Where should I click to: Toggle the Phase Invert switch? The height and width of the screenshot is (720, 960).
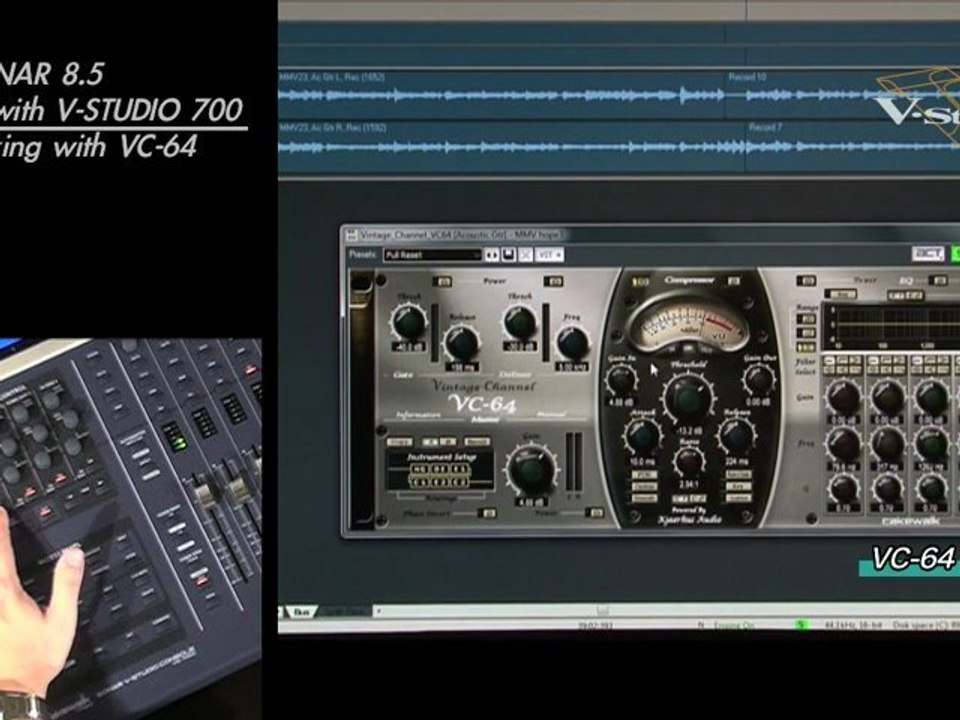pos(489,513)
